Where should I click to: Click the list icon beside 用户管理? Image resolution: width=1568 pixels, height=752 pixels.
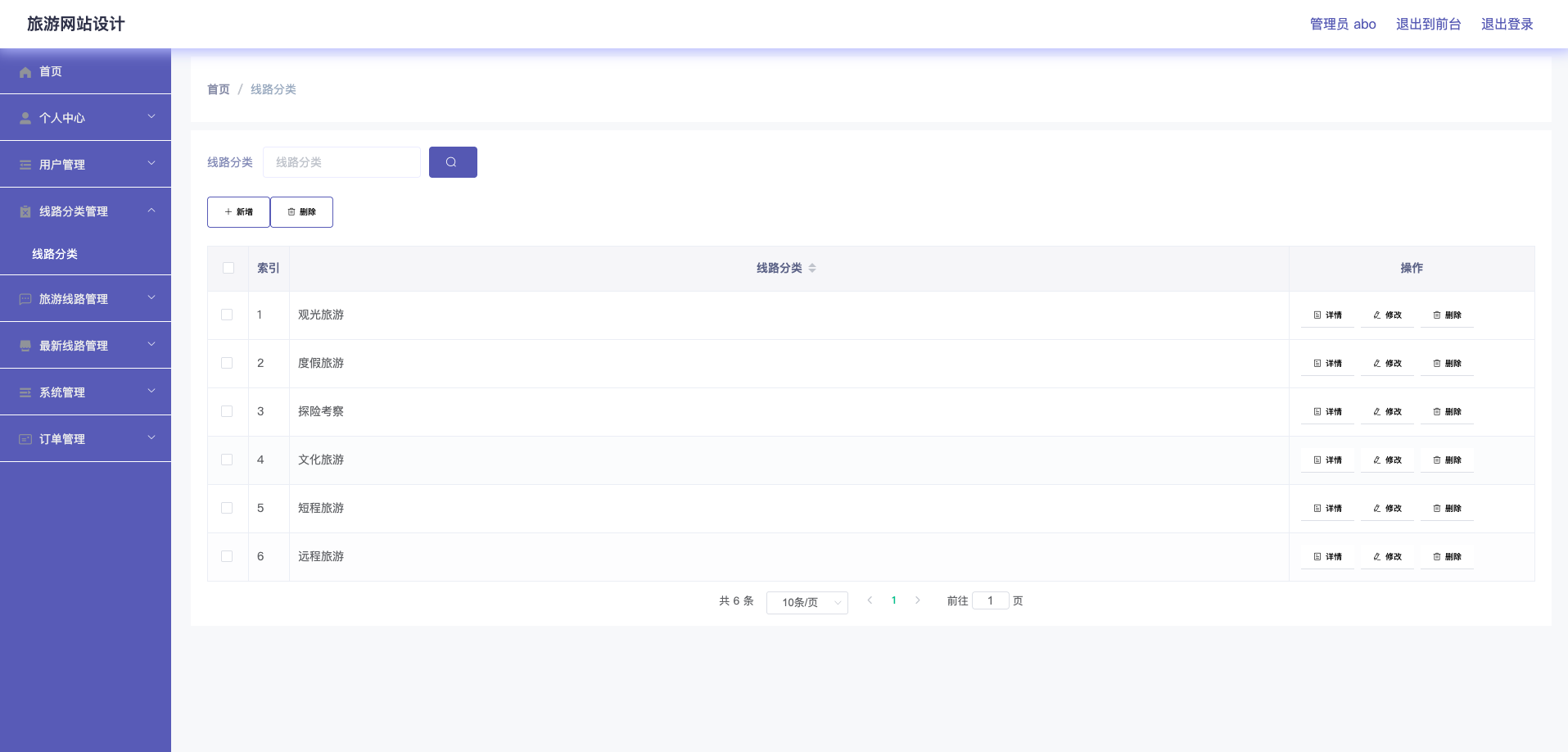click(x=25, y=165)
